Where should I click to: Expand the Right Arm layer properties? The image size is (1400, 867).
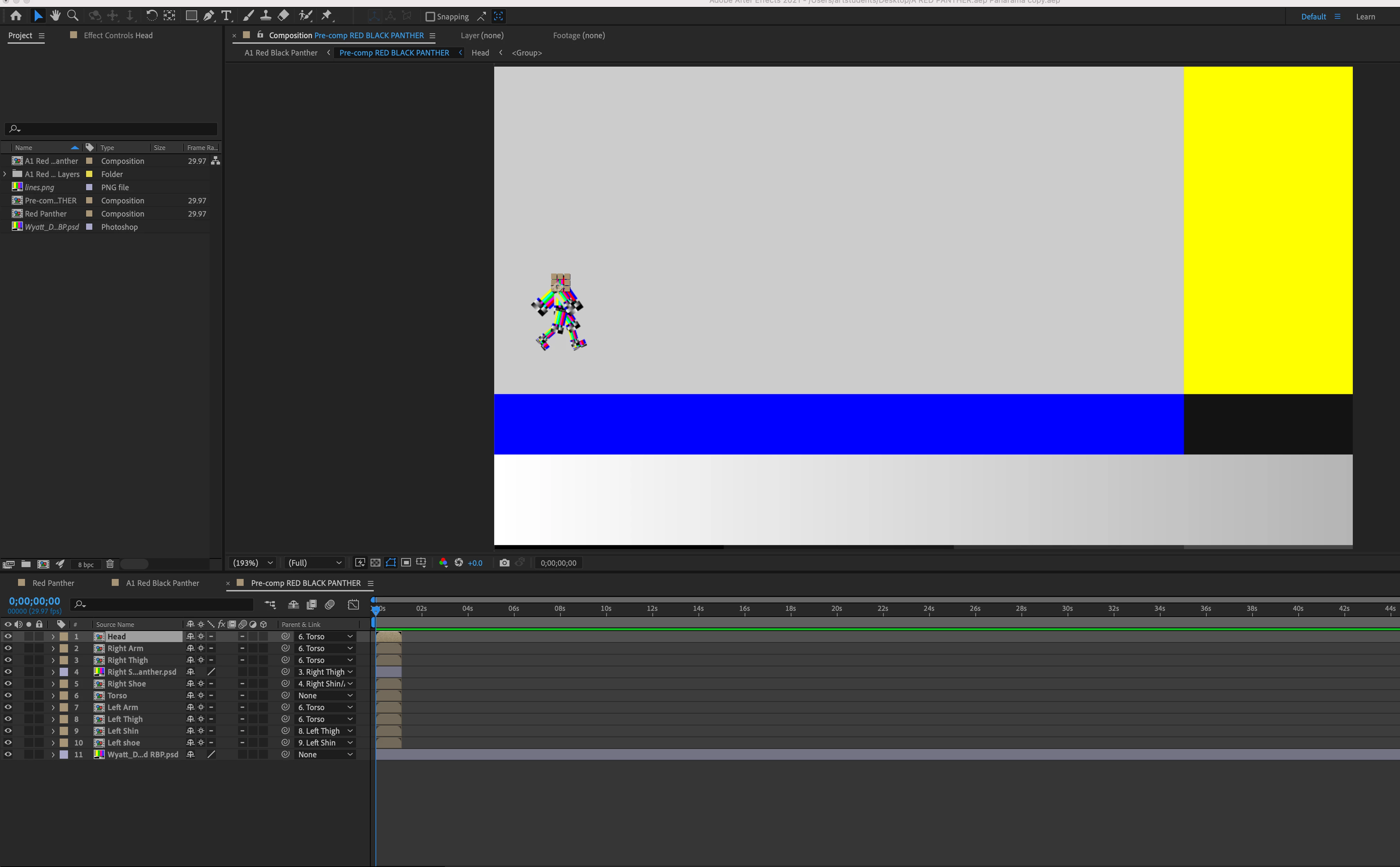tap(53, 649)
